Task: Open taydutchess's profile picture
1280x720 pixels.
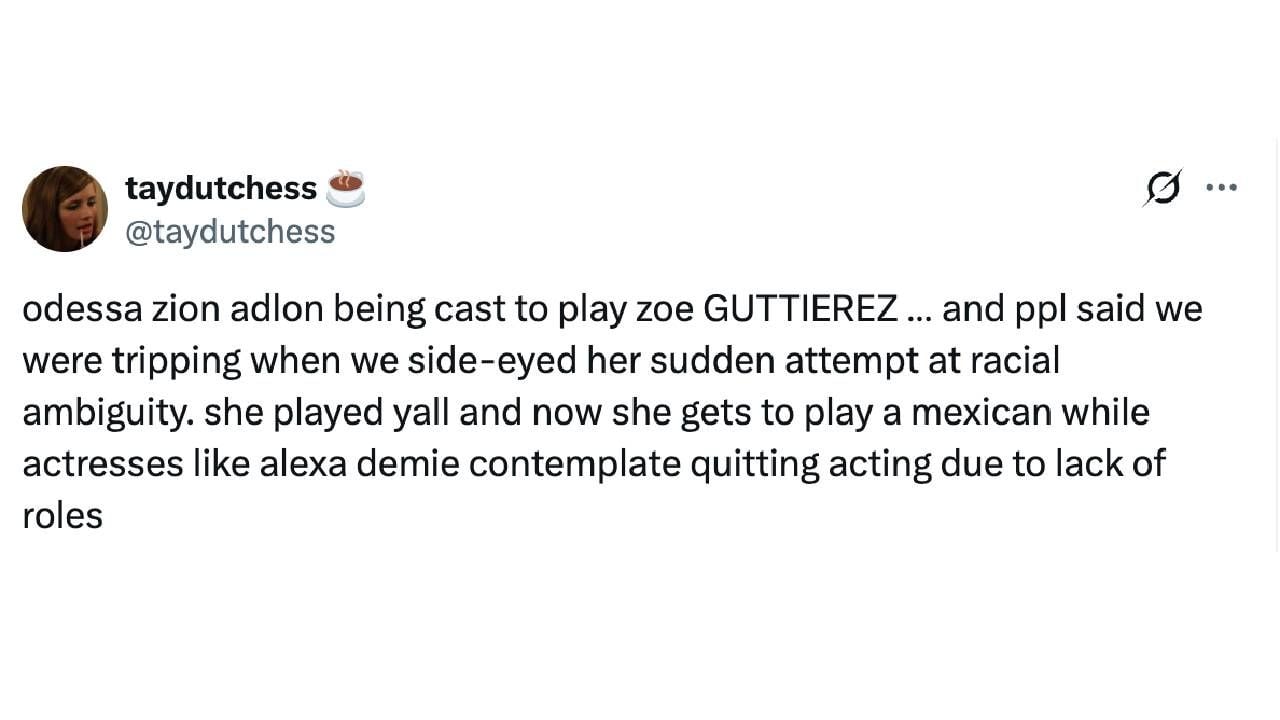Action: tap(65, 209)
